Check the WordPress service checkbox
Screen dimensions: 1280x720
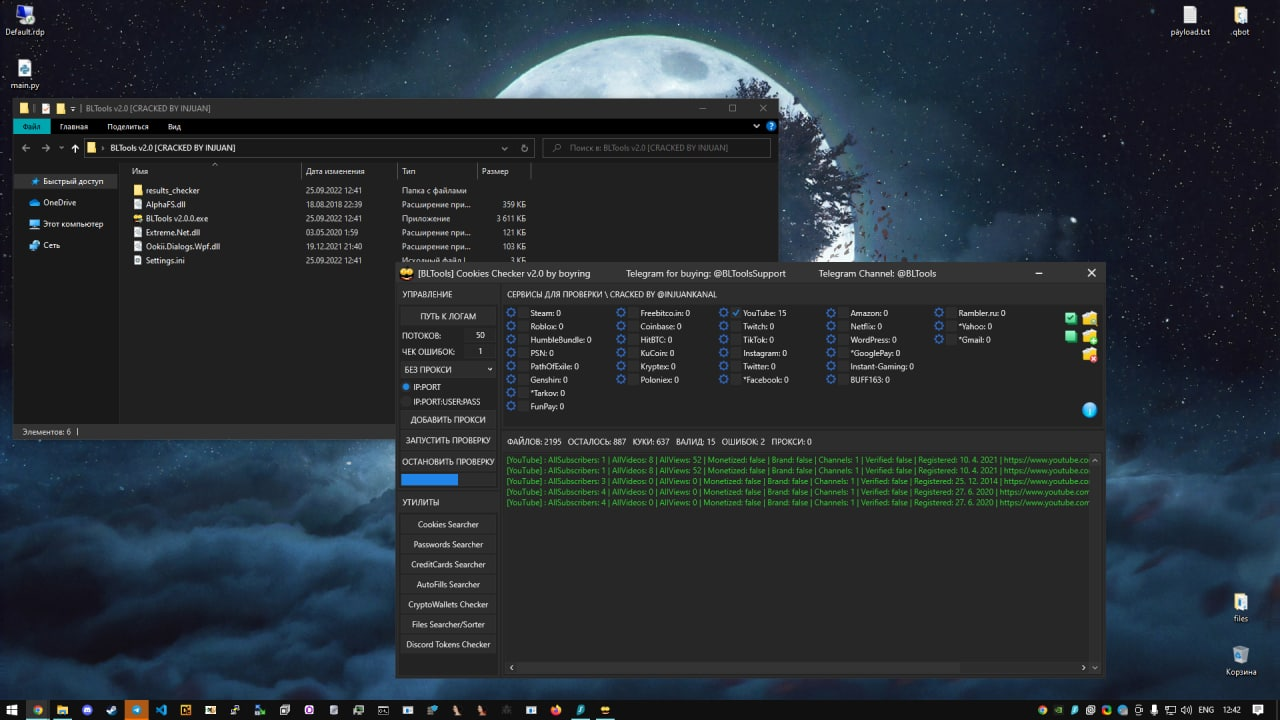click(843, 340)
